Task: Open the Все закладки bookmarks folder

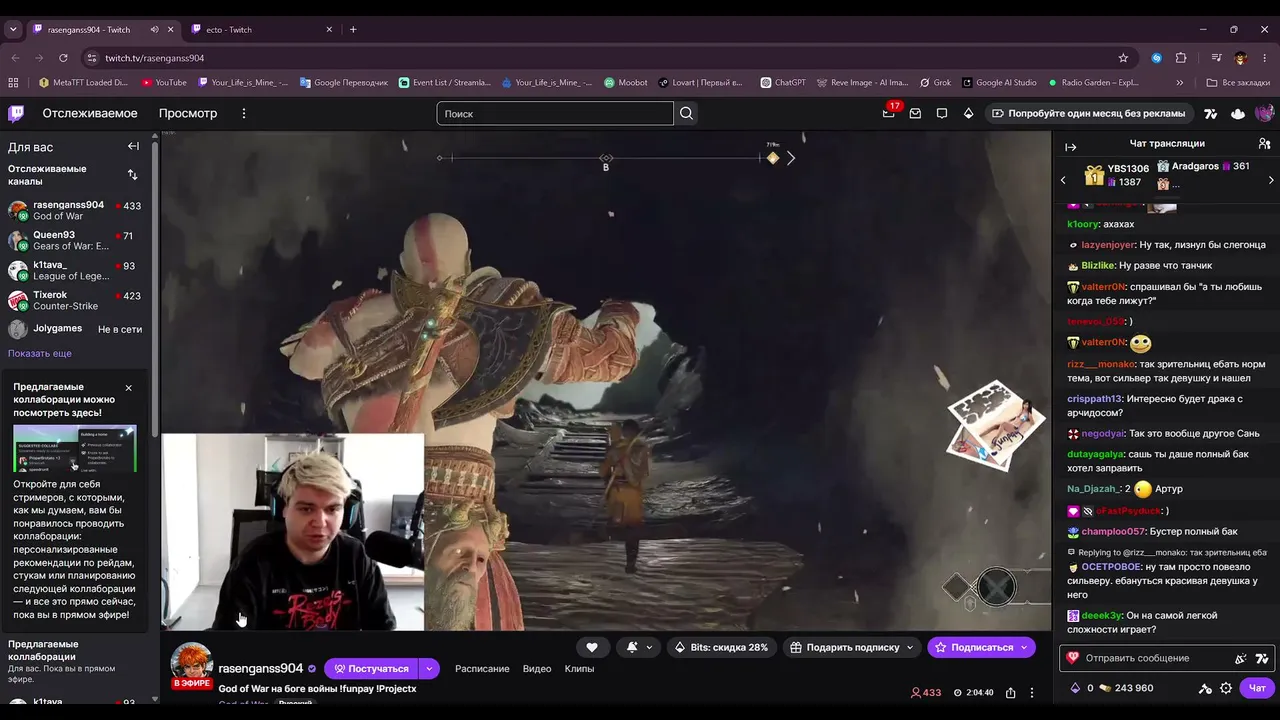Action: pyautogui.click(x=1238, y=83)
